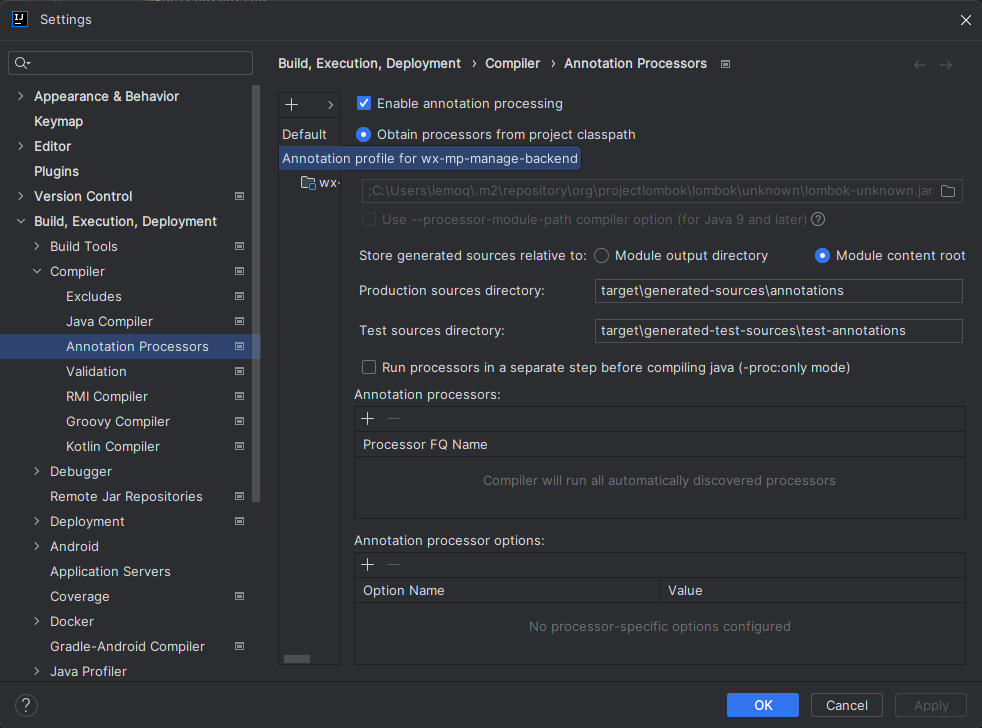Click OK to confirm settings
Image resolution: width=982 pixels, height=728 pixels.
(763, 705)
